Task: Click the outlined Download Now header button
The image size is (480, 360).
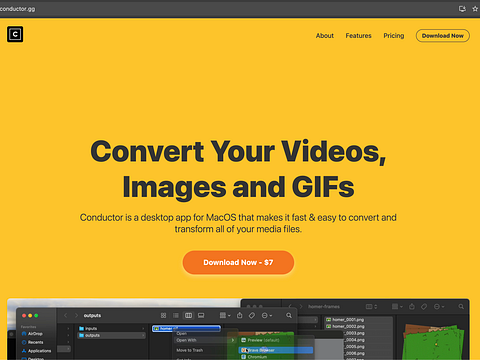Action: pos(443,36)
